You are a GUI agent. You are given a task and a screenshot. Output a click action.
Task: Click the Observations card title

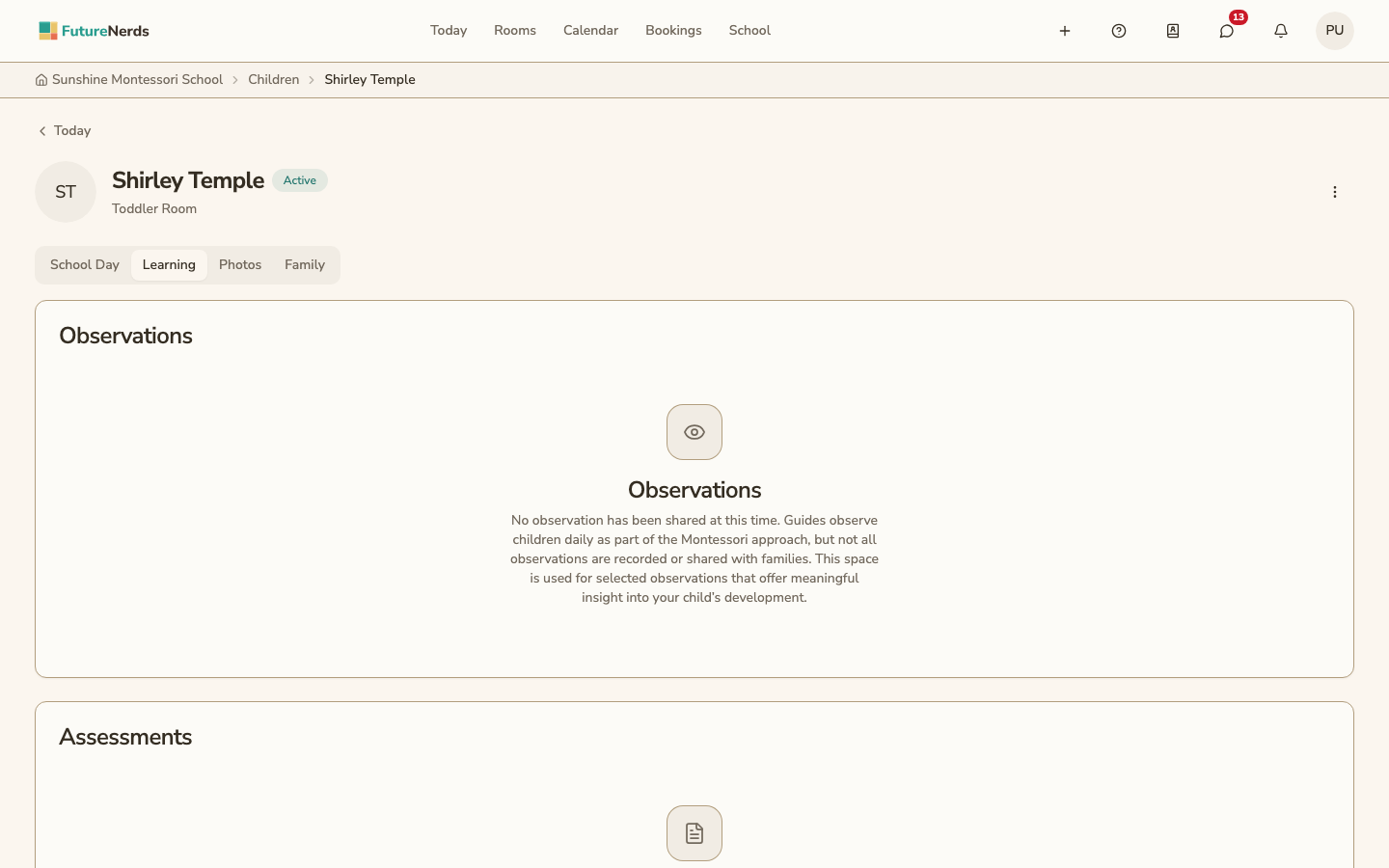[x=125, y=336]
